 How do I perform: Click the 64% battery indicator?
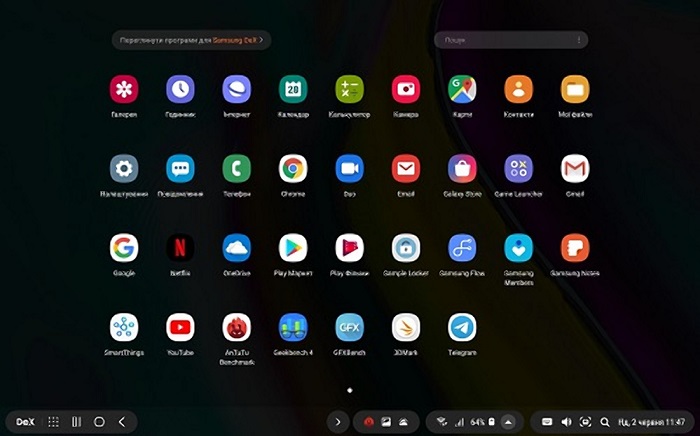[x=483, y=422]
